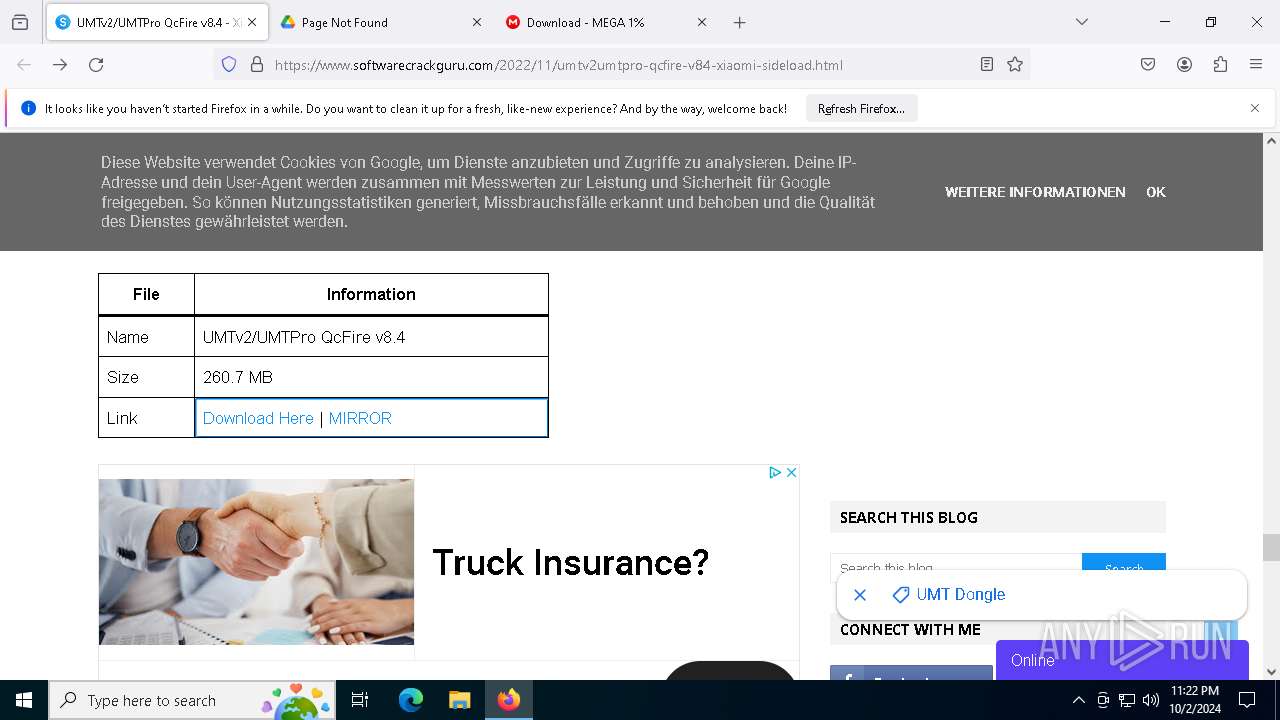
Task: Open Task View on taskbar
Action: coord(360,700)
